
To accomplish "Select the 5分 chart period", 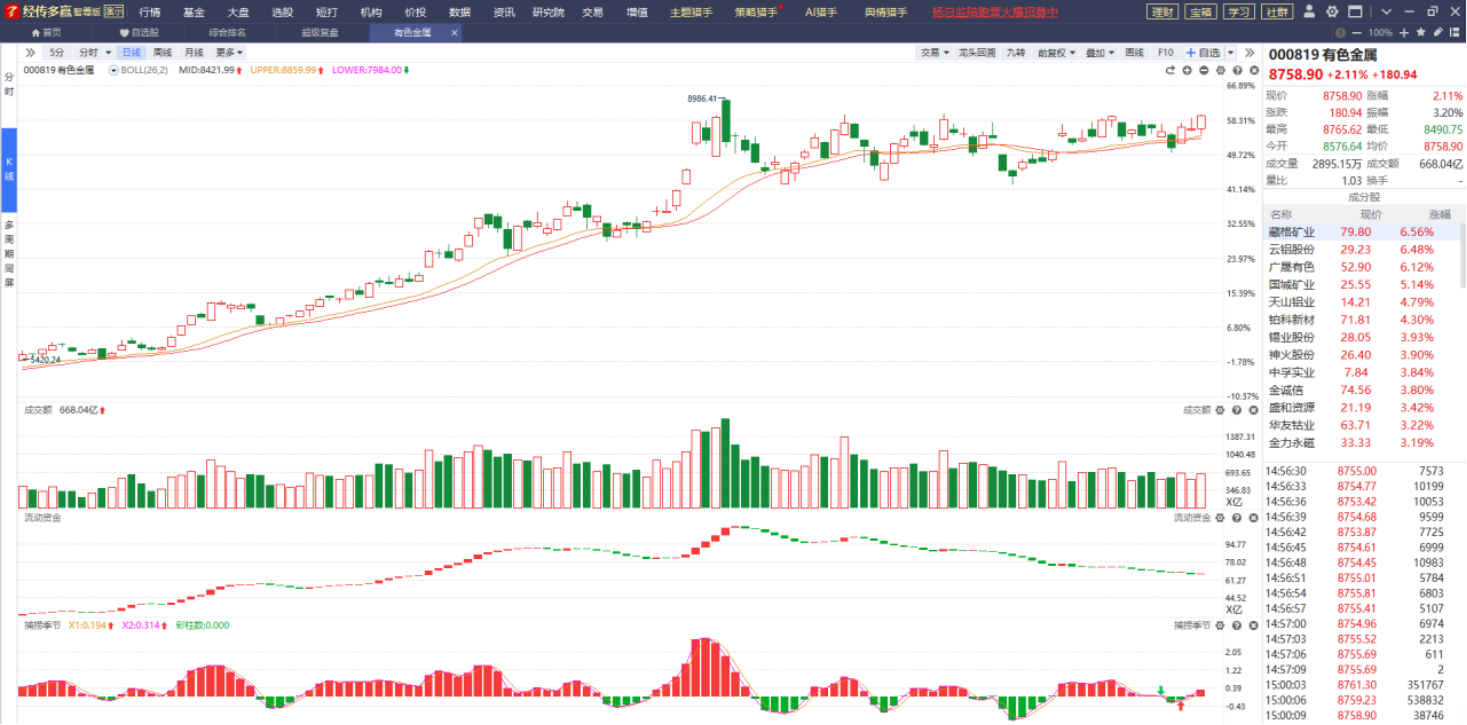I will coord(57,52).
